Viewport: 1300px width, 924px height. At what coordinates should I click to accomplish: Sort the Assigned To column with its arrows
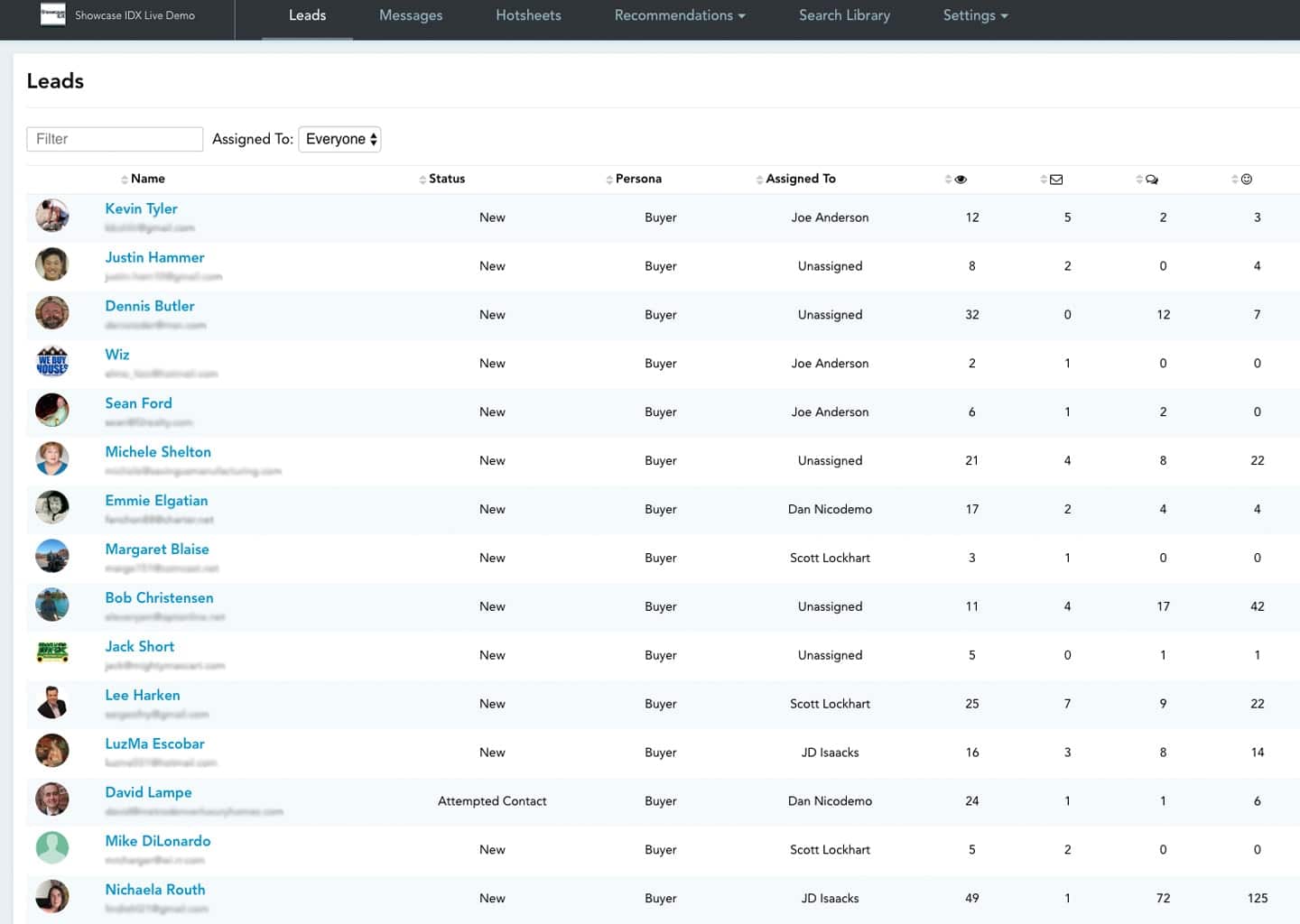(760, 179)
